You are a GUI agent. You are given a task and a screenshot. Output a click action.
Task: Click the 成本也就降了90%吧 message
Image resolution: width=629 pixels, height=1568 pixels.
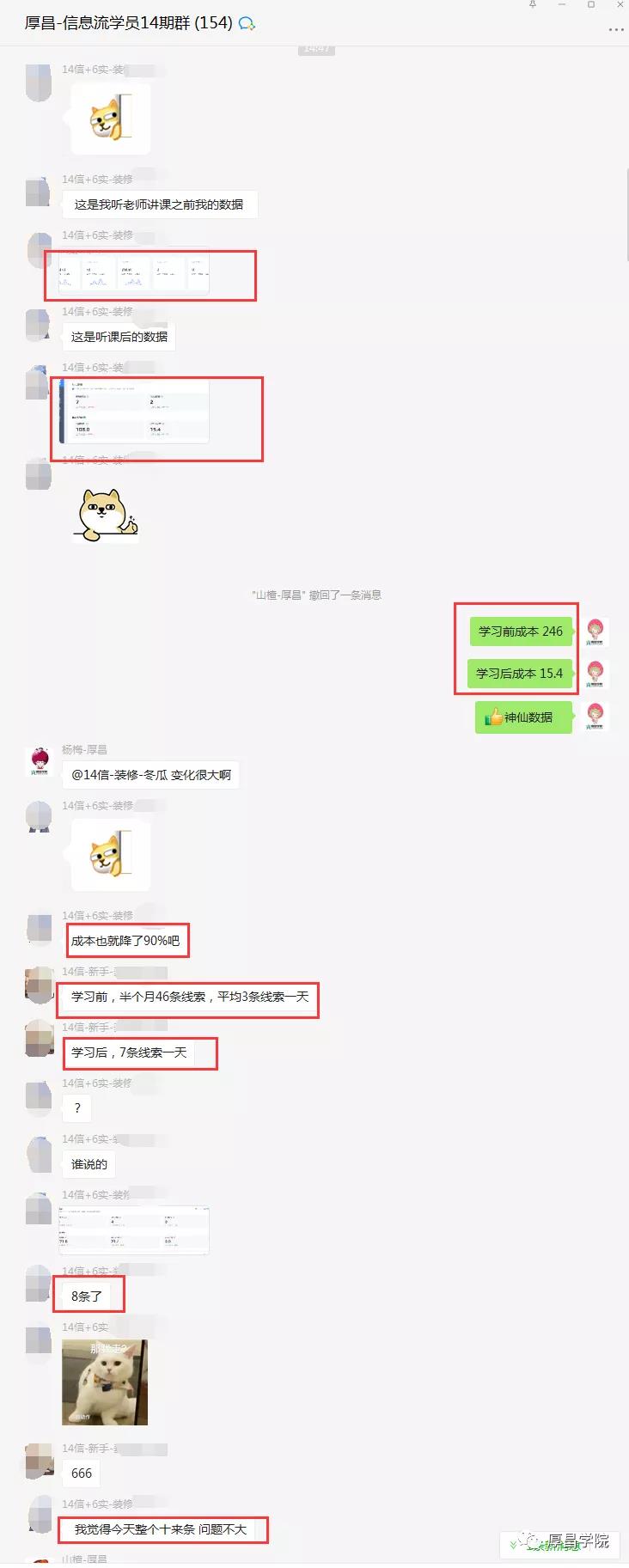coord(125,941)
